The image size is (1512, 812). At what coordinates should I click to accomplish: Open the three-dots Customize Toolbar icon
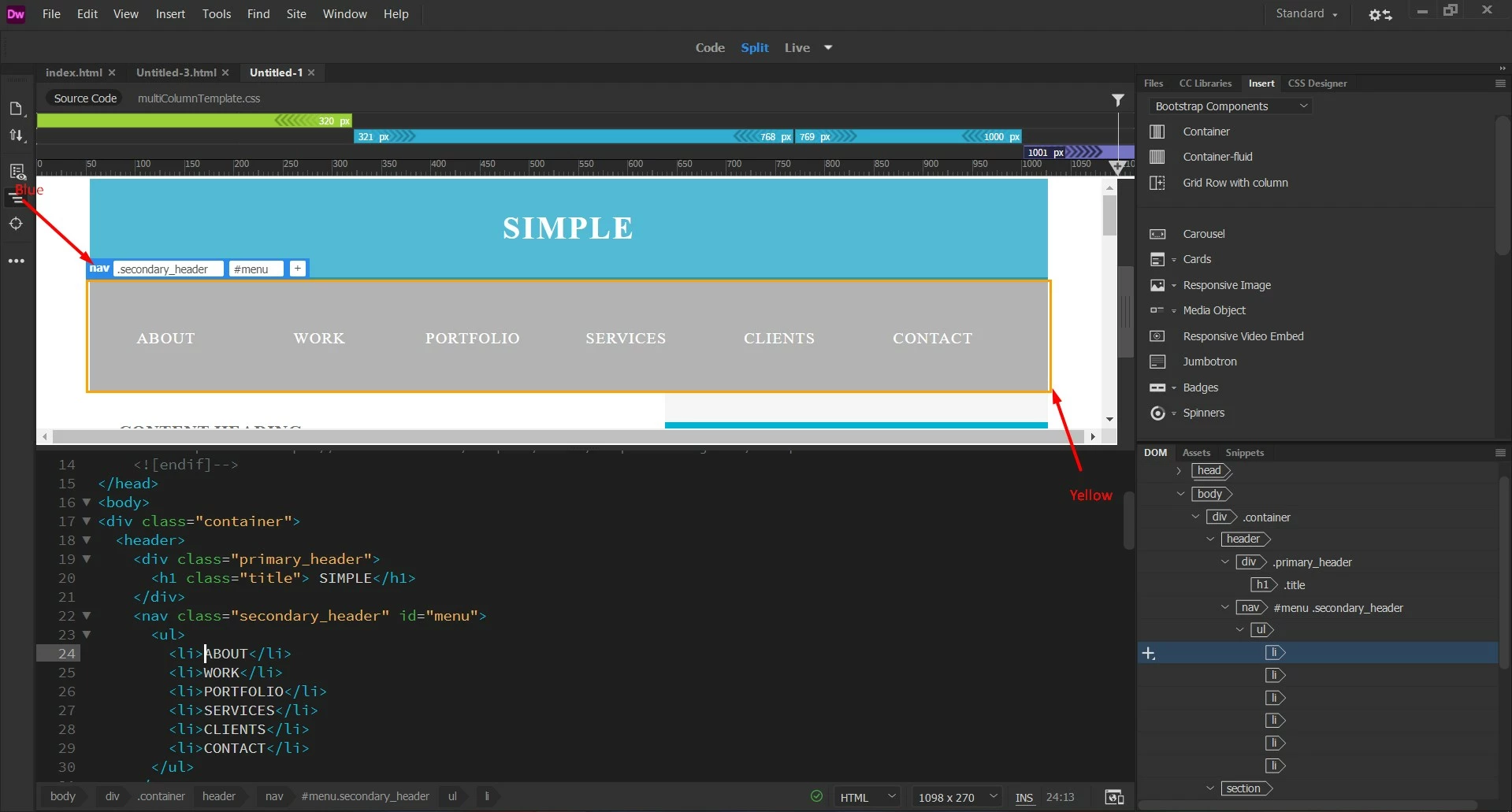(x=17, y=261)
